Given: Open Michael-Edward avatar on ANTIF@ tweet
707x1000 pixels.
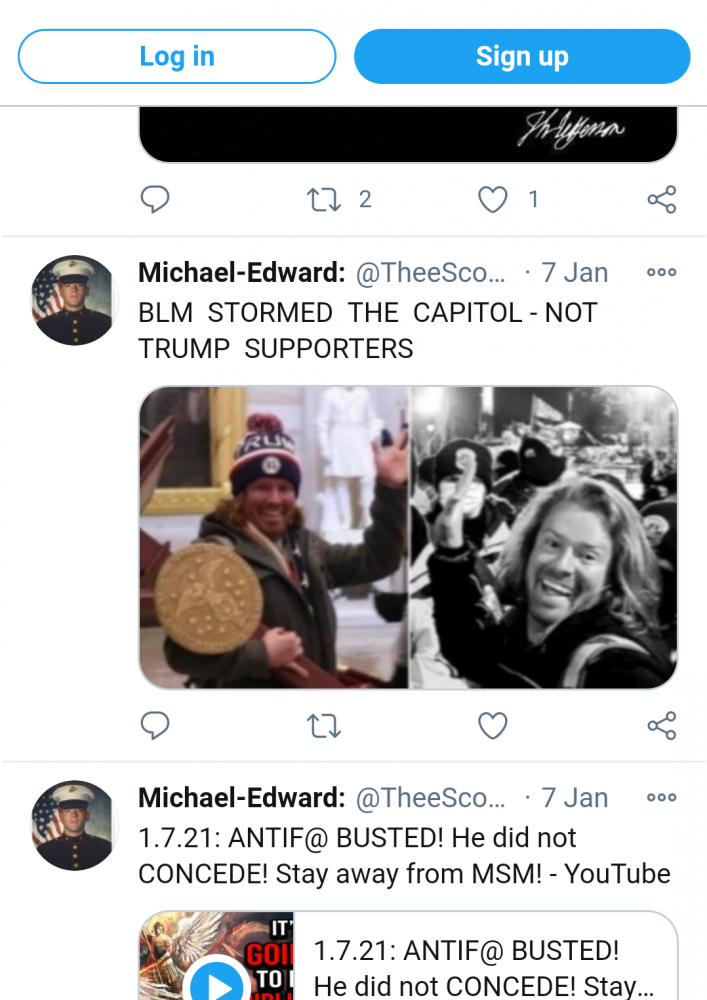Looking at the screenshot, I should (x=74, y=825).
